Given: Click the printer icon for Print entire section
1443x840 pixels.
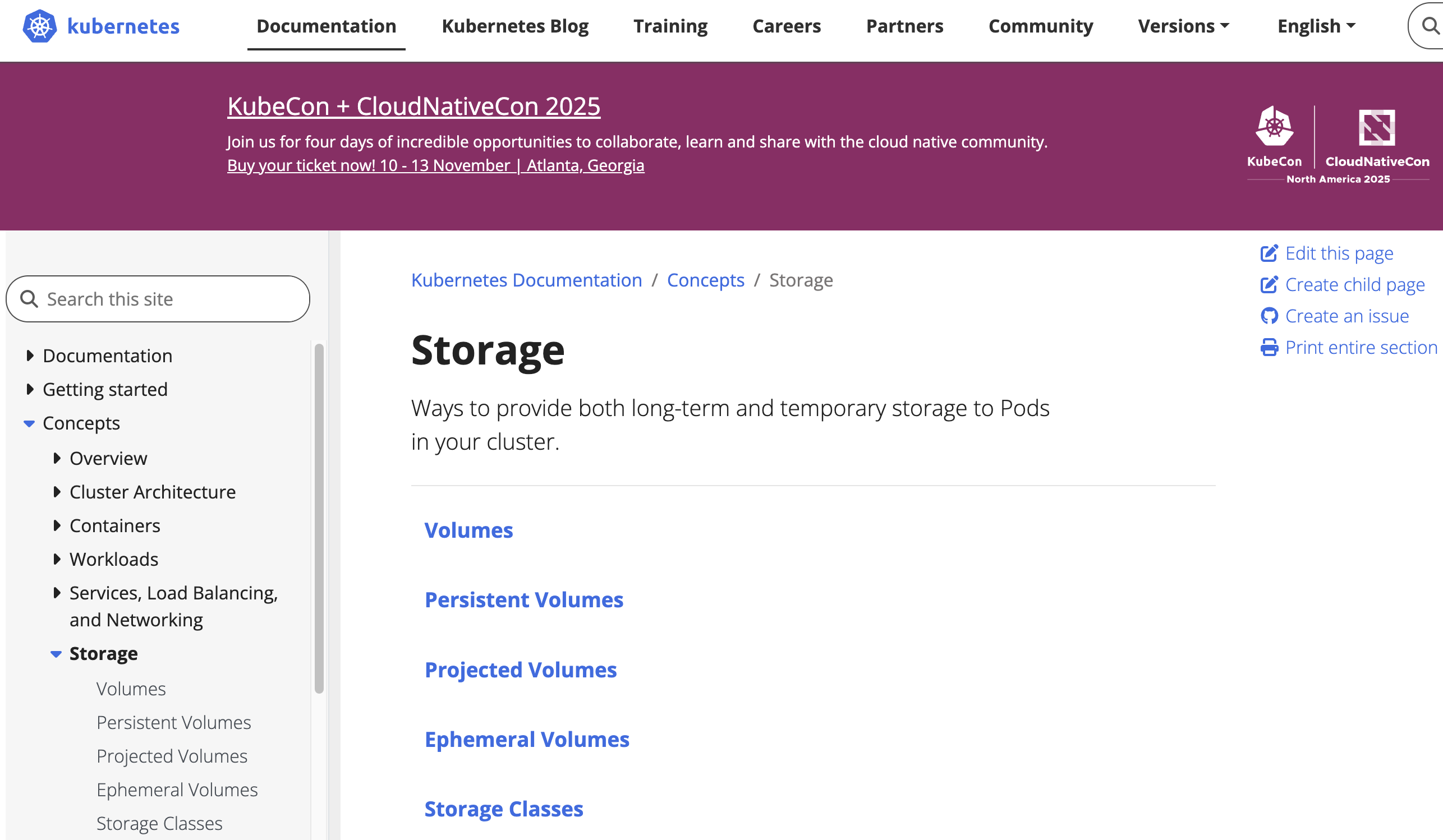Looking at the screenshot, I should [1269, 347].
